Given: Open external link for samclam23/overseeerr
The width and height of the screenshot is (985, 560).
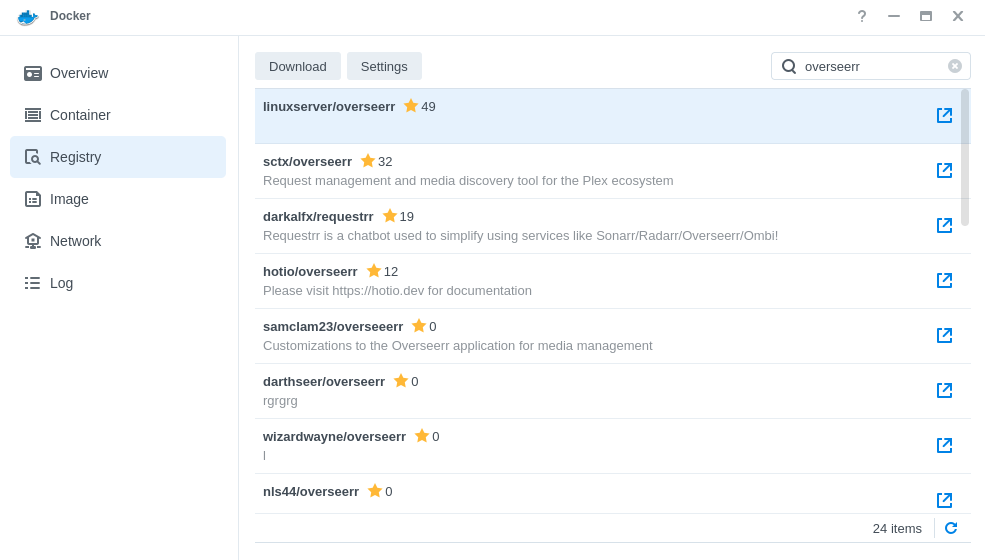Looking at the screenshot, I should [x=944, y=335].
